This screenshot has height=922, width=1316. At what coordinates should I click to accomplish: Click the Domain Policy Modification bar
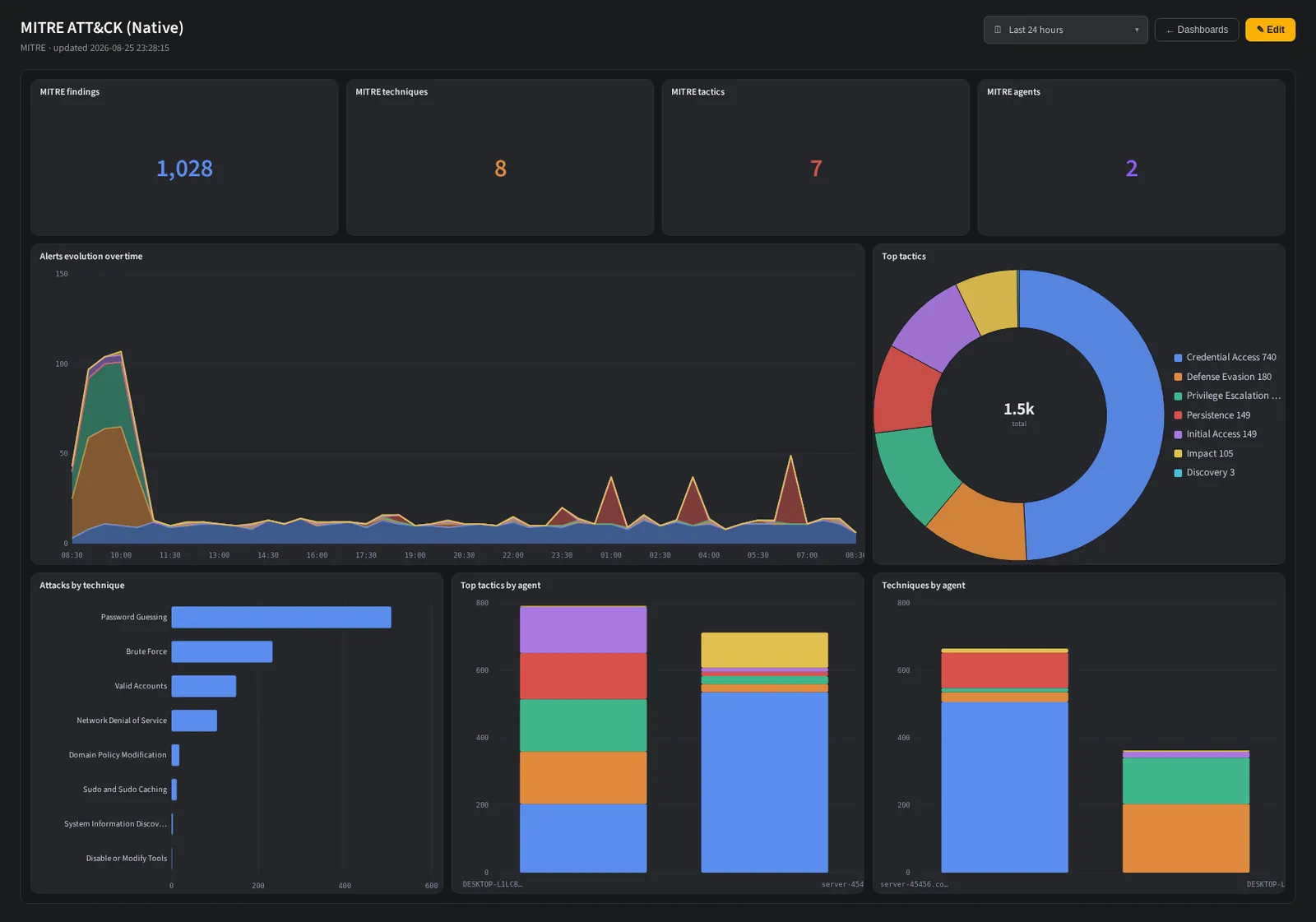175,755
